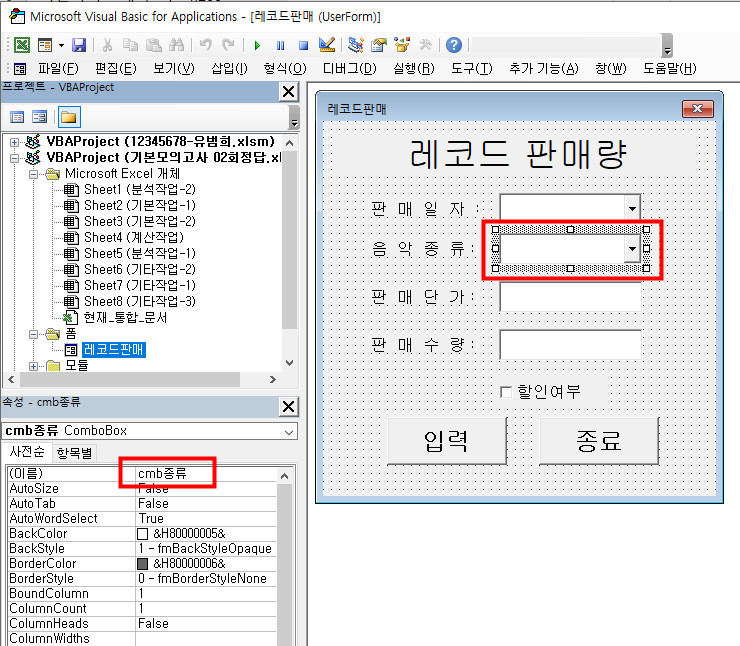This screenshot has width=740, height=646.
Task: Open Project Explorer from toolbar icon
Action: pos(356,45)
